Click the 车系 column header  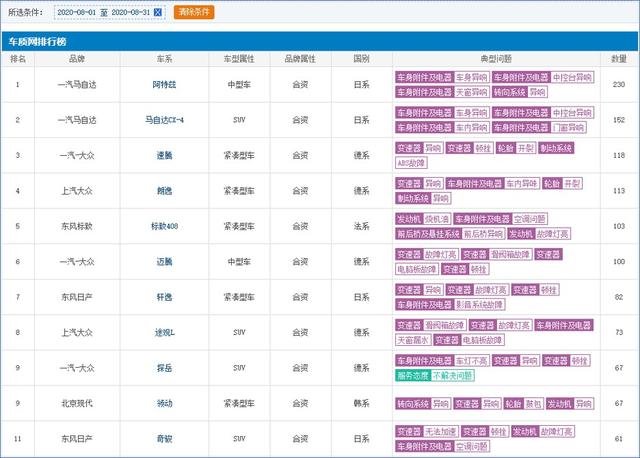click(x=164, y=59)
